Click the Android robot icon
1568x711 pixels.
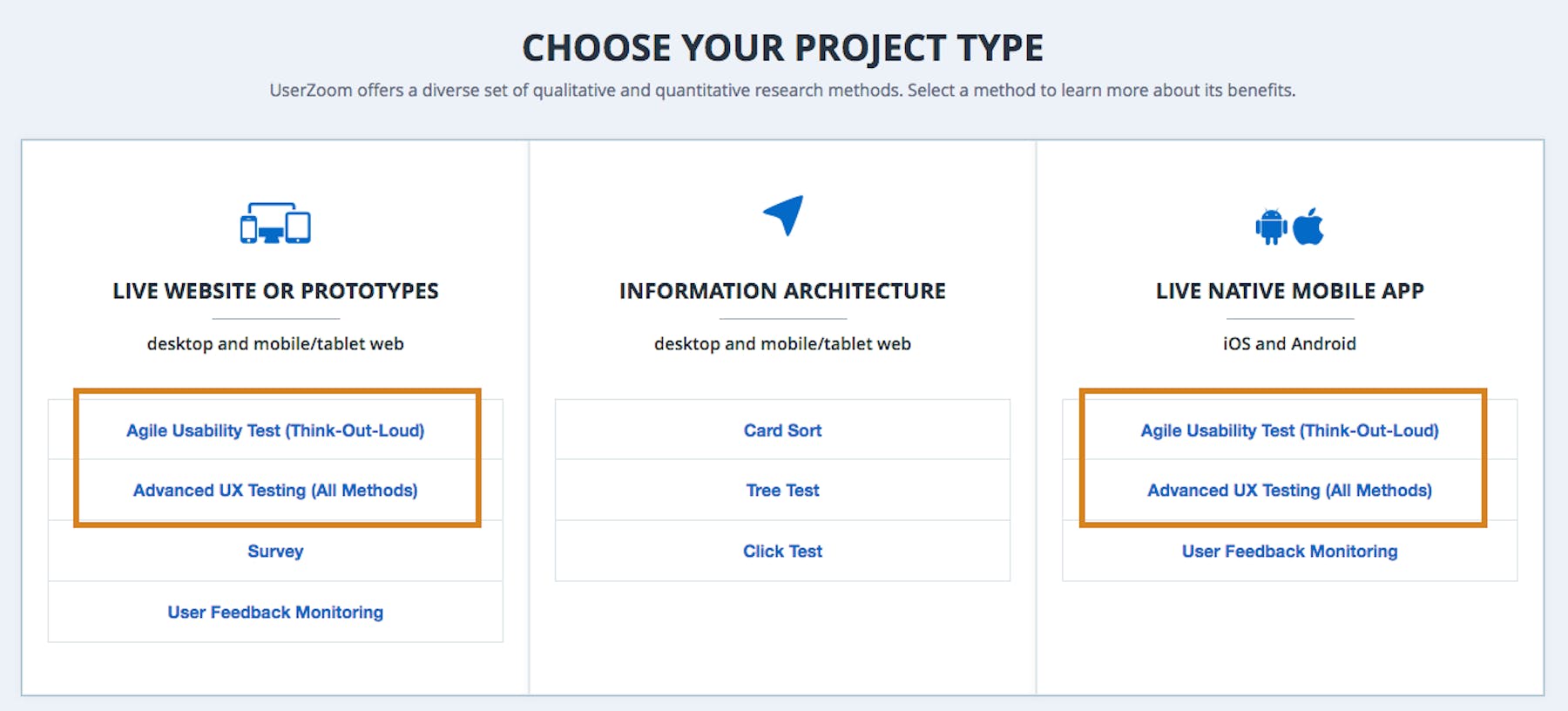pyautogui.click(x=1271, y=227)
